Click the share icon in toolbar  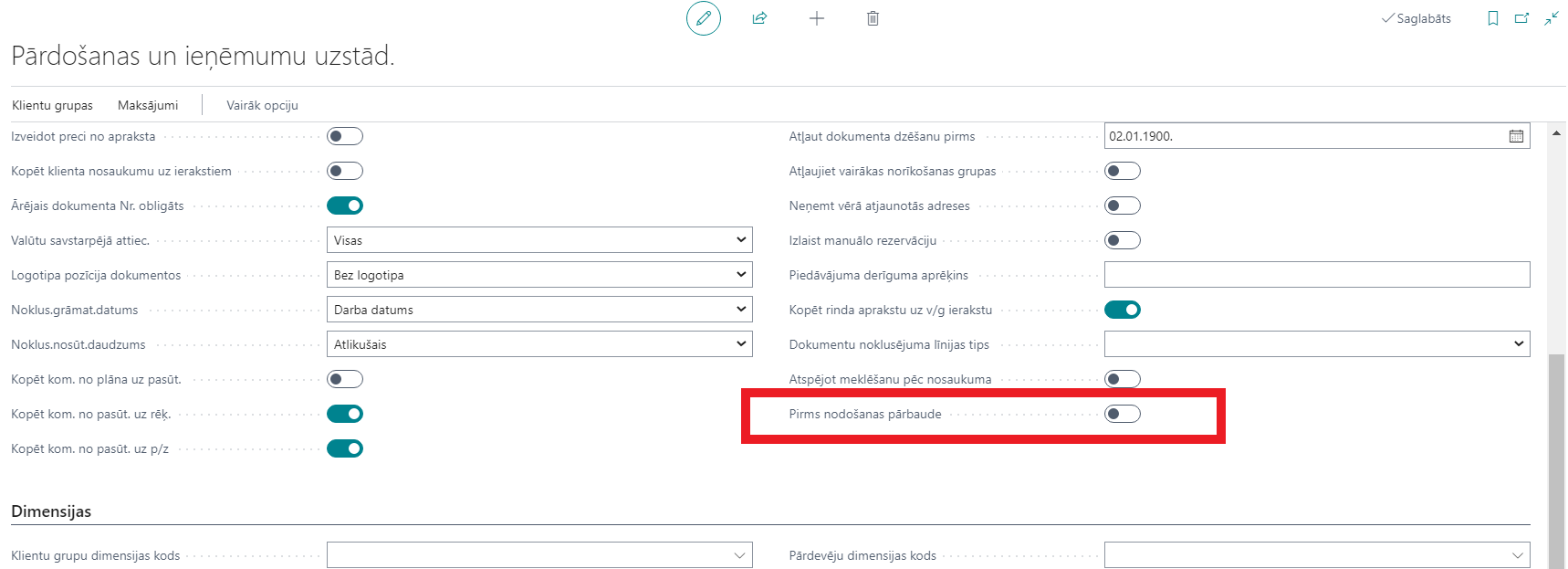point(759,18)
